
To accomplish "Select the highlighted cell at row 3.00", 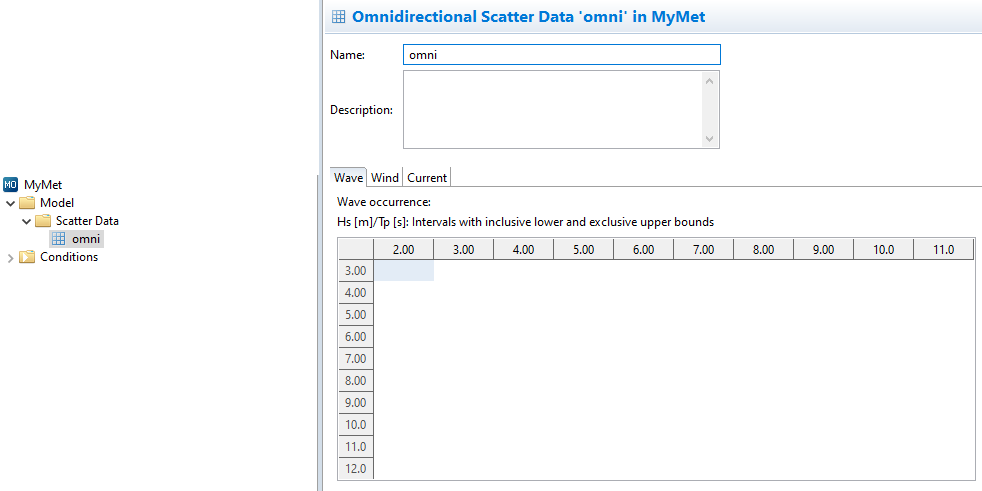I will [403, 271].
